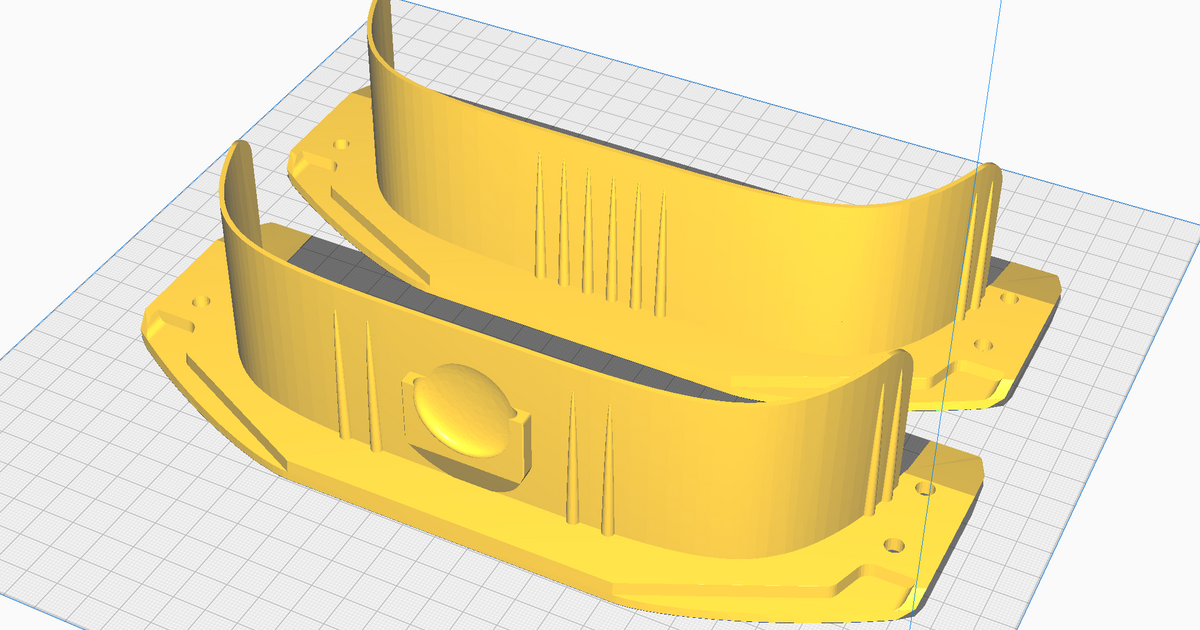
Task: Click a screw hole on the rear model's flange
Action: pyautogui.click(x=1010, y=300)
